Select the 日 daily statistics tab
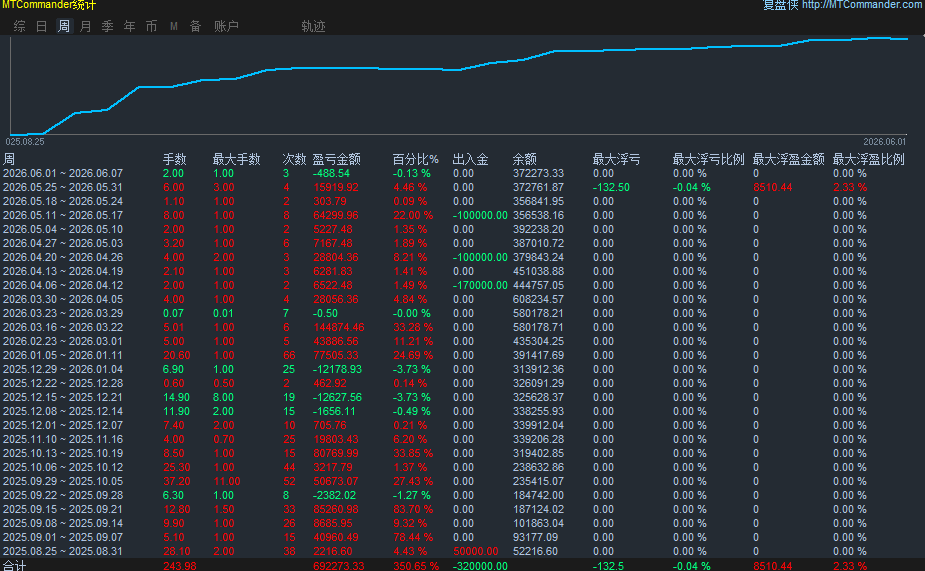 coord(41,26)
